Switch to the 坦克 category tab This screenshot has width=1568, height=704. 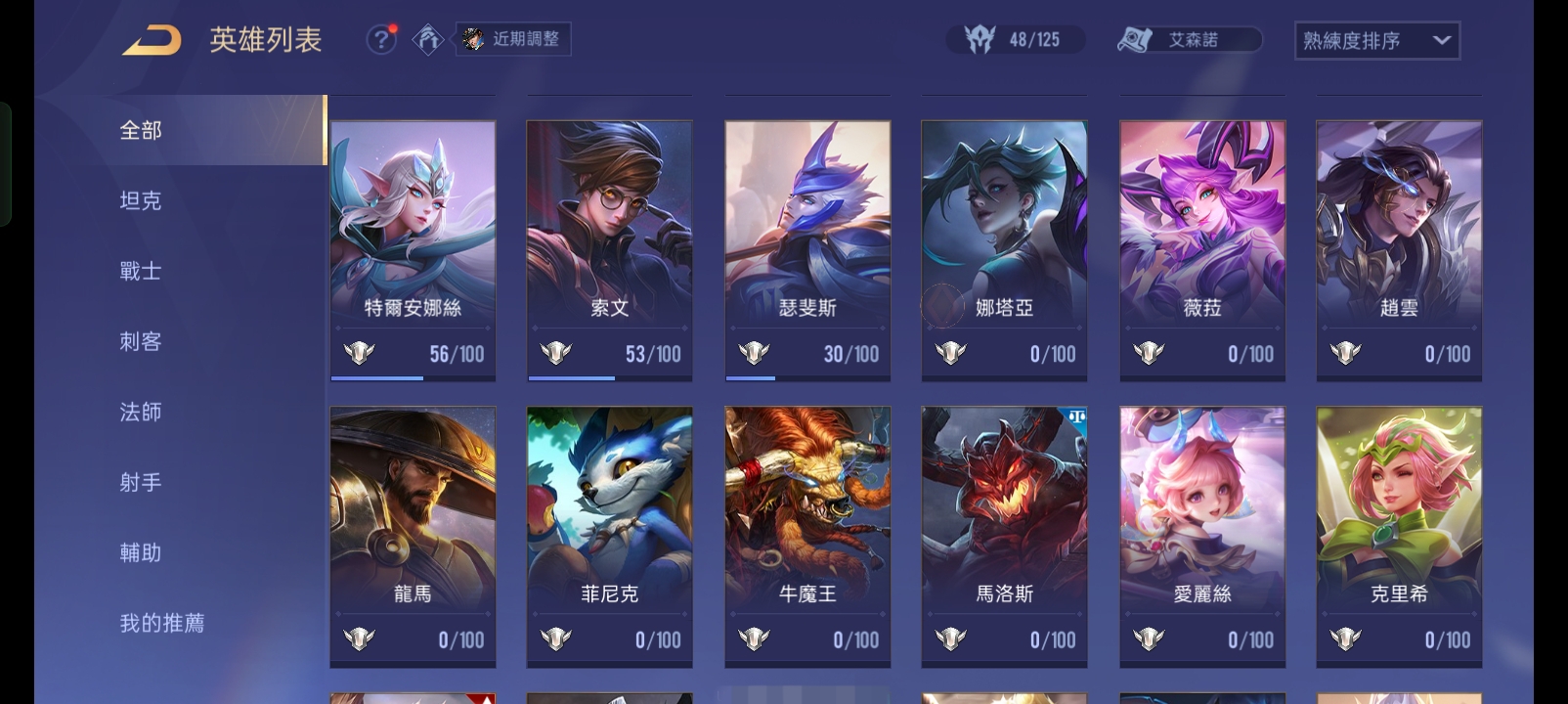point(141,200)
